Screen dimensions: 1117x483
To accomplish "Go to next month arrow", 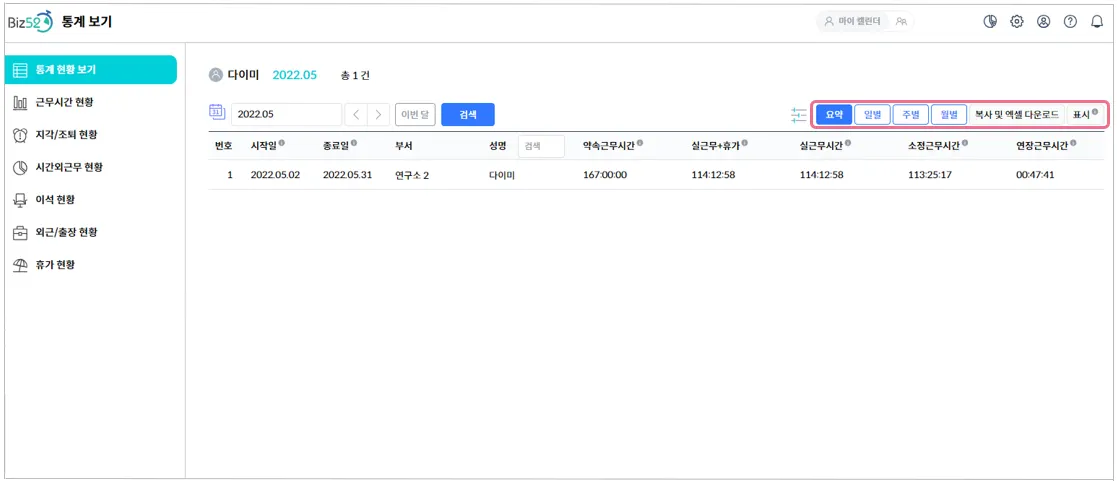I will [x=379, y=115].
